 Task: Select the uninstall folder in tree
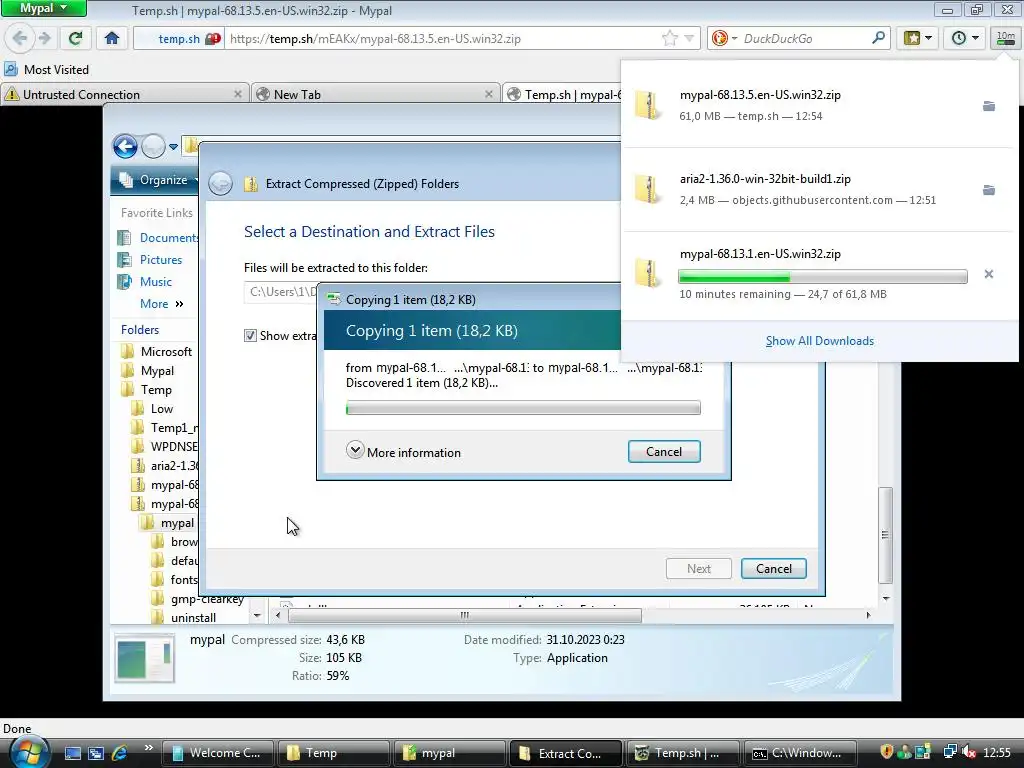point(184,618)
